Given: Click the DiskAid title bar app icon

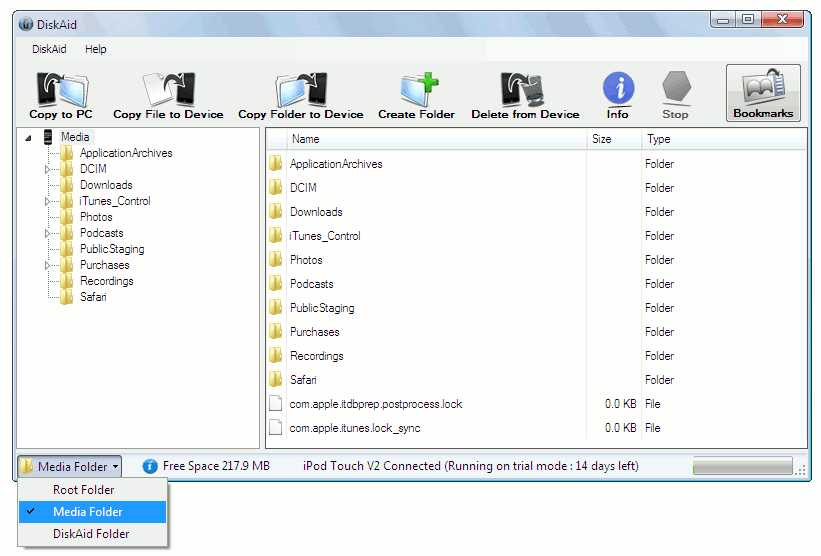Looking at the screenshot, I should [26, 24].
